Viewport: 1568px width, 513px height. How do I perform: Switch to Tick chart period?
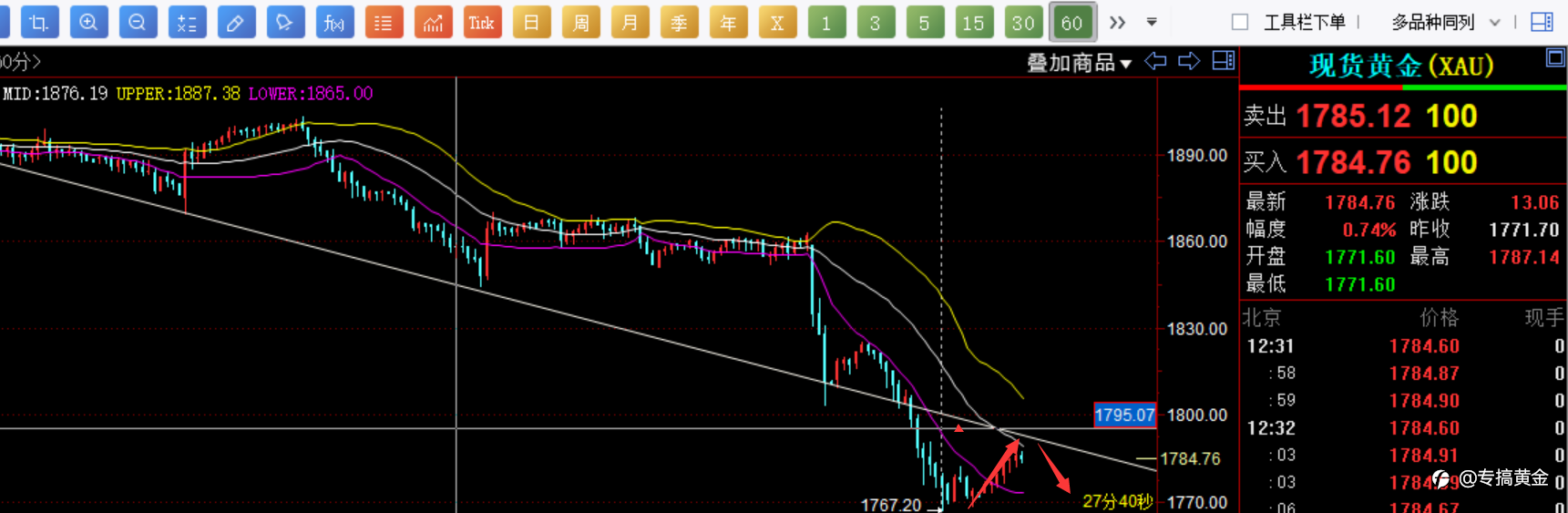pos(482,22)
